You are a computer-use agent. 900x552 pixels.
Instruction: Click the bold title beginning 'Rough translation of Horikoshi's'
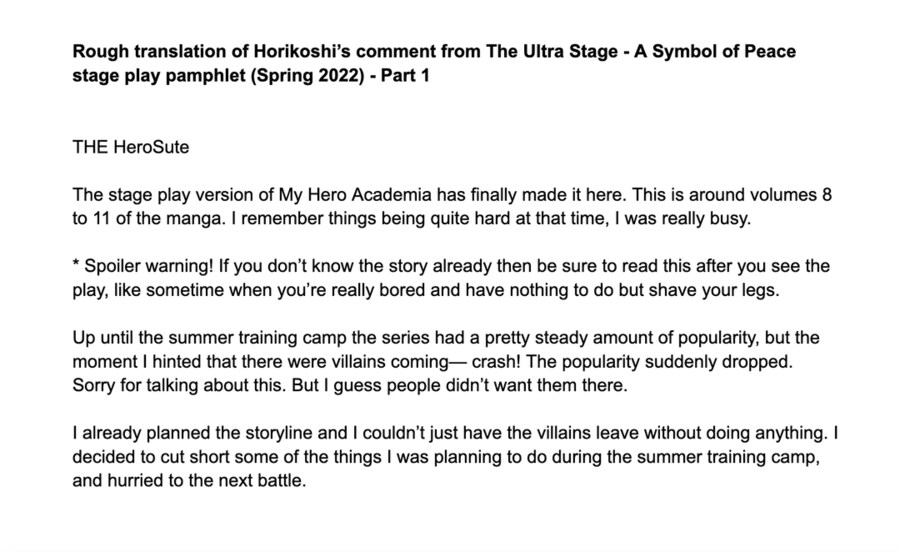click(434, 63)
